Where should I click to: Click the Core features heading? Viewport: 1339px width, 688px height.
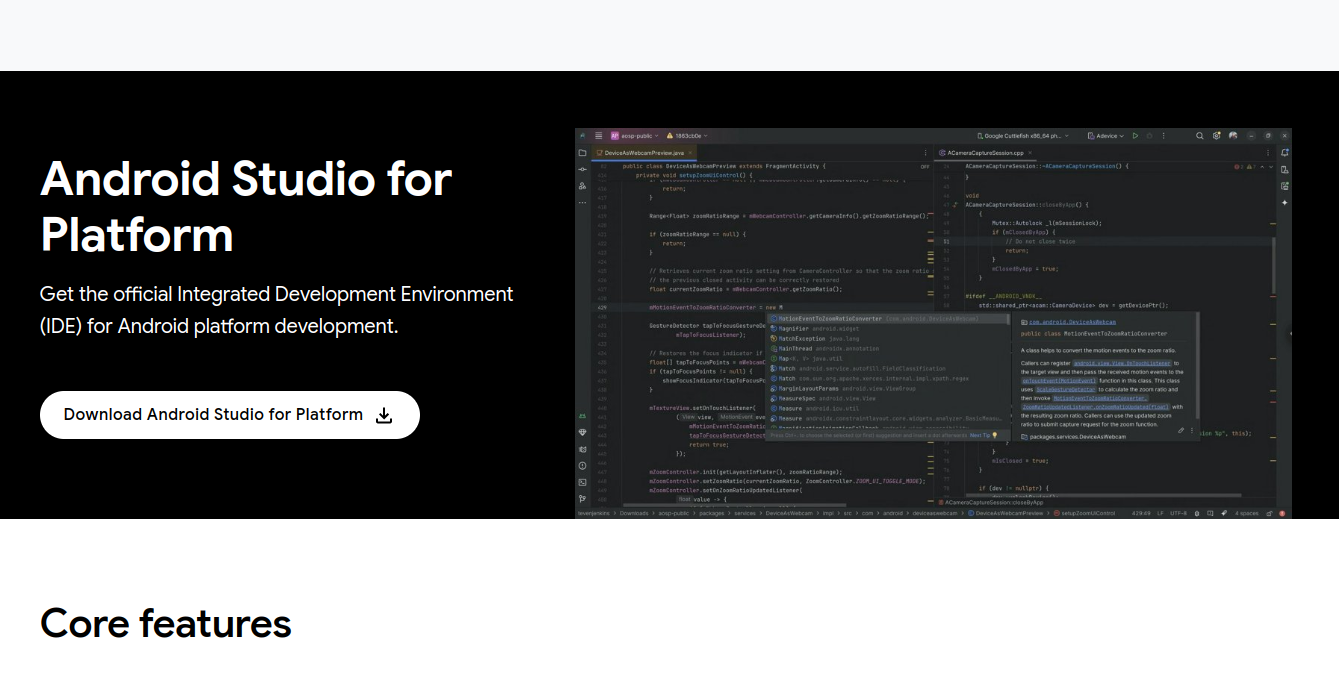click(166, 623)
